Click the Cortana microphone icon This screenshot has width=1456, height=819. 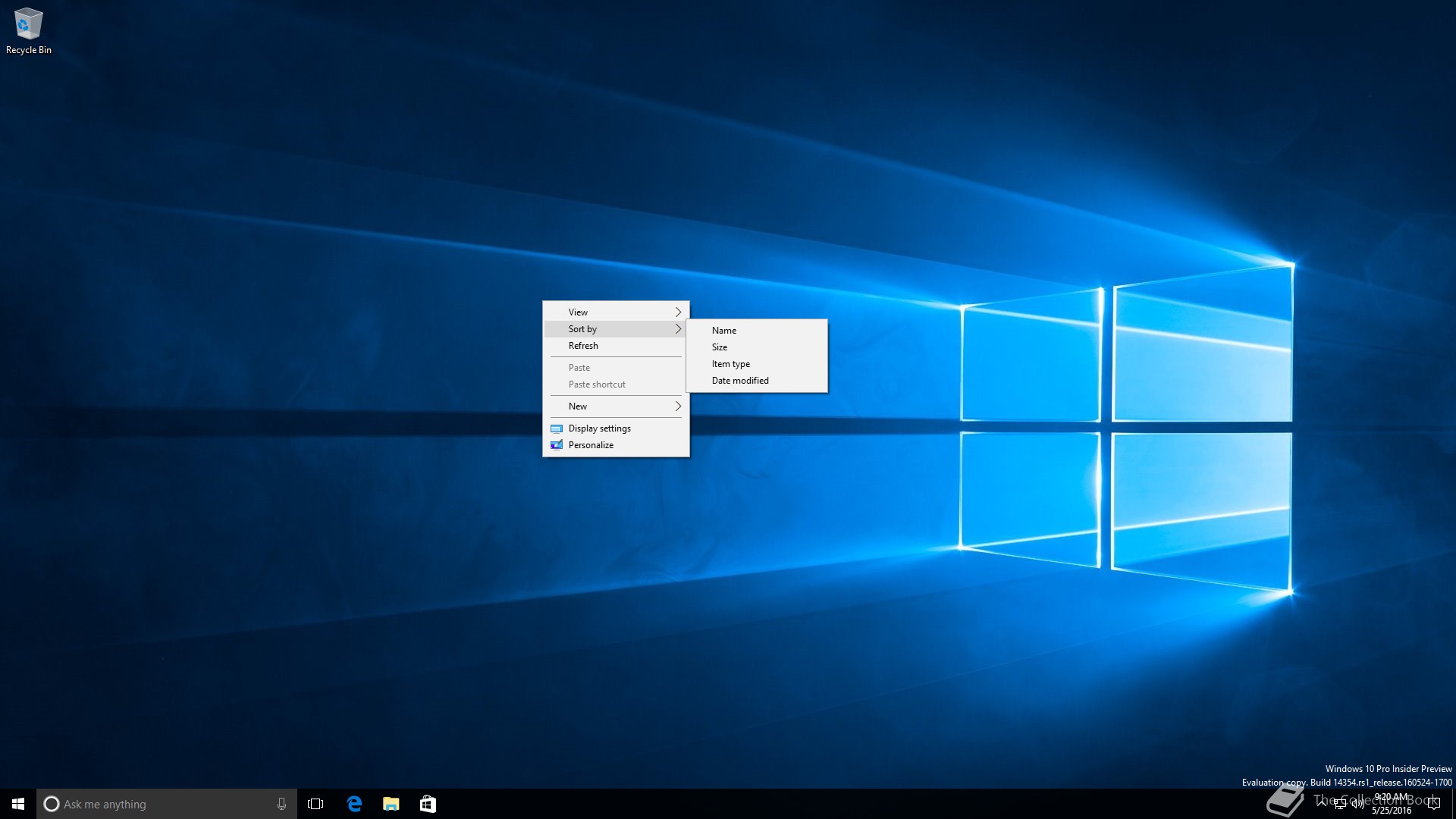point(281,804)
